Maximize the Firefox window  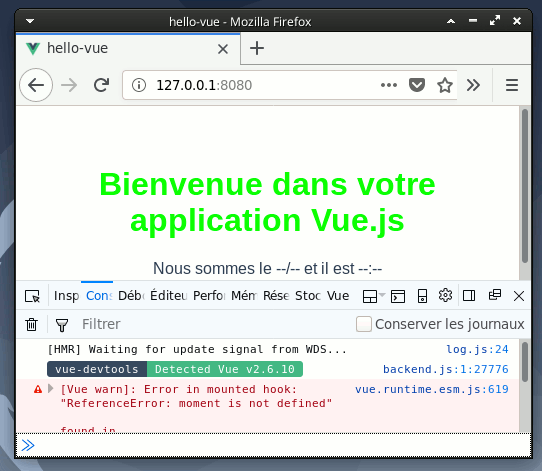[495, 21]
